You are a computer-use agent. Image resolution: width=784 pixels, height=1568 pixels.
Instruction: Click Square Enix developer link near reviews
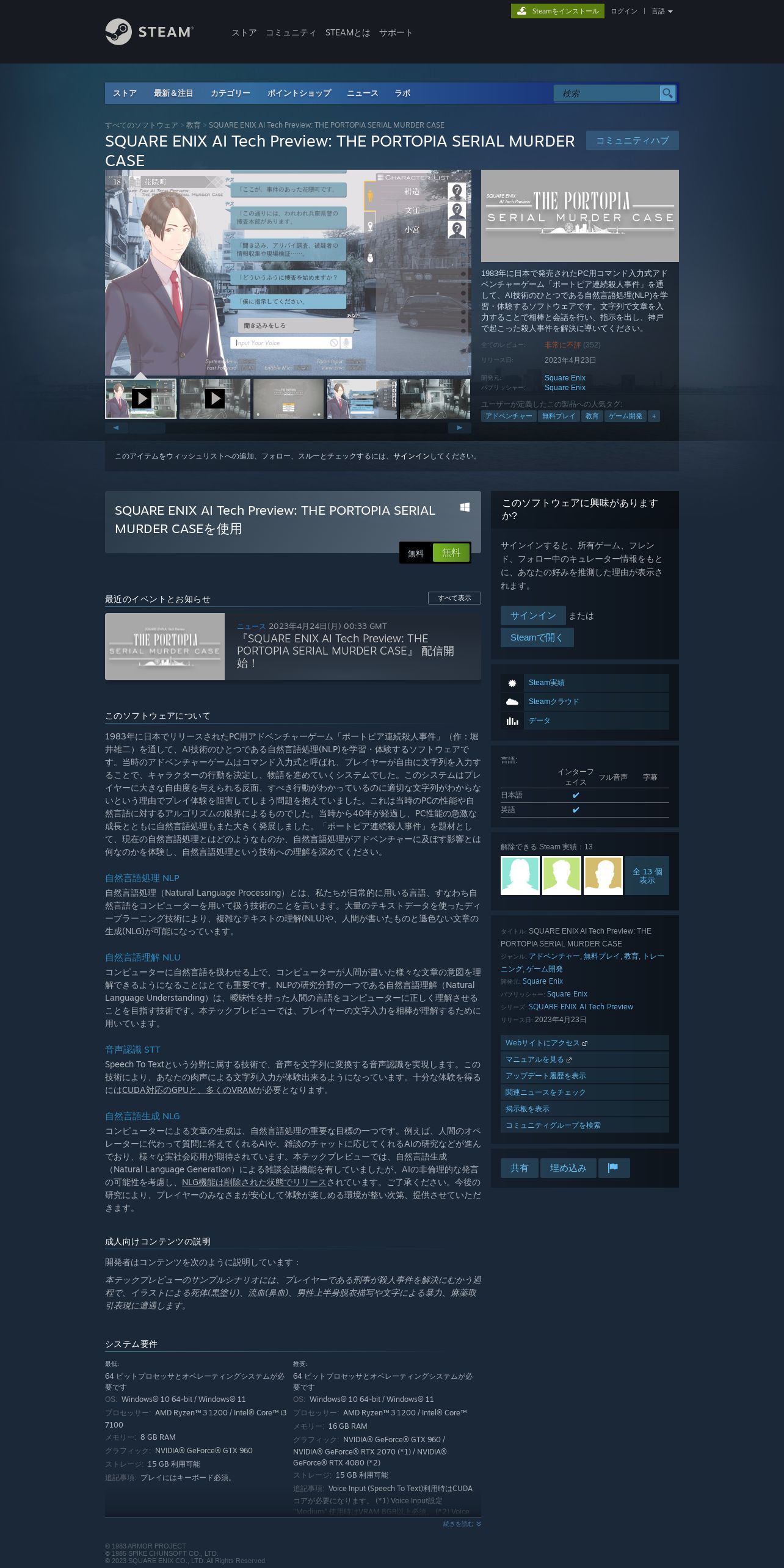coord(565,378)
